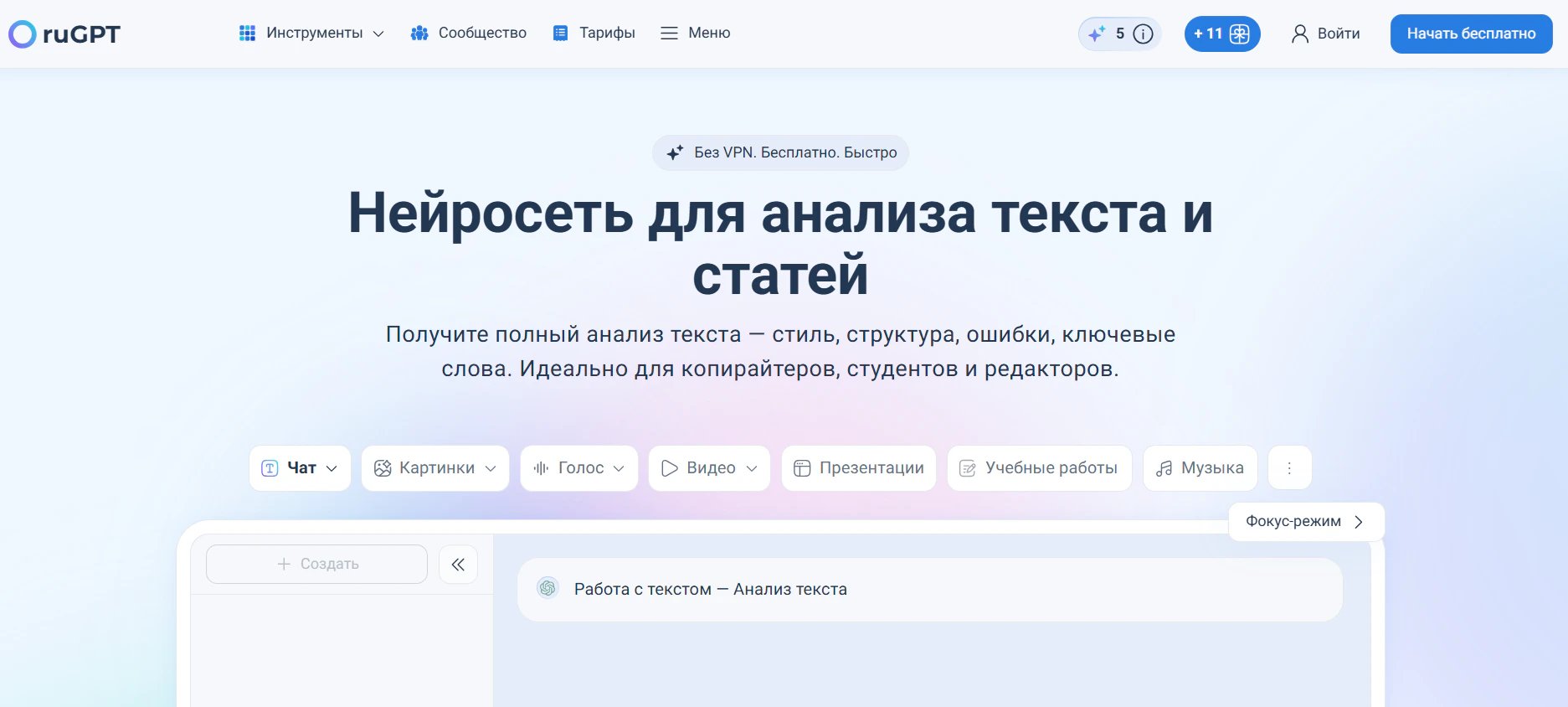
Task: Click the Презентации layout icon
Action: (802, 468)
